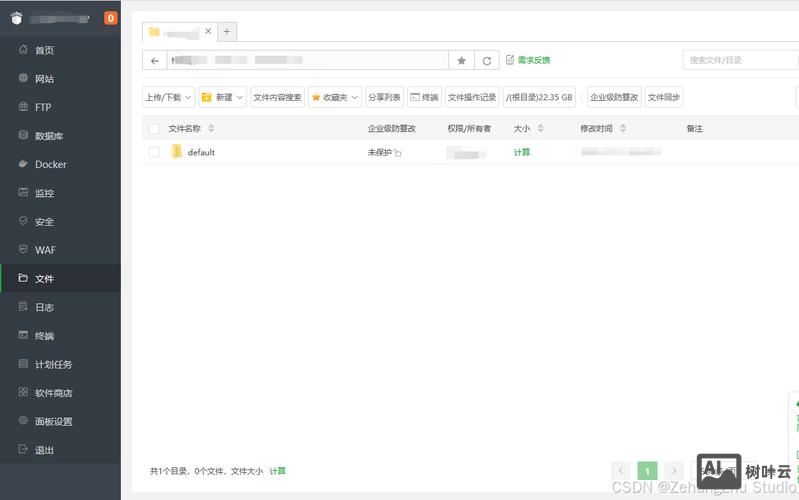Go to next page arrow
This screenshot has width=799, height=500.
pyautogui.click(x=674, y=471)
